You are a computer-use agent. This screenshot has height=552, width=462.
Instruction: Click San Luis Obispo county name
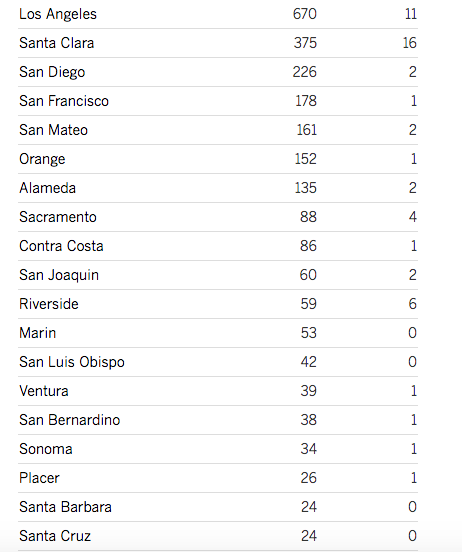pos(72,362)
